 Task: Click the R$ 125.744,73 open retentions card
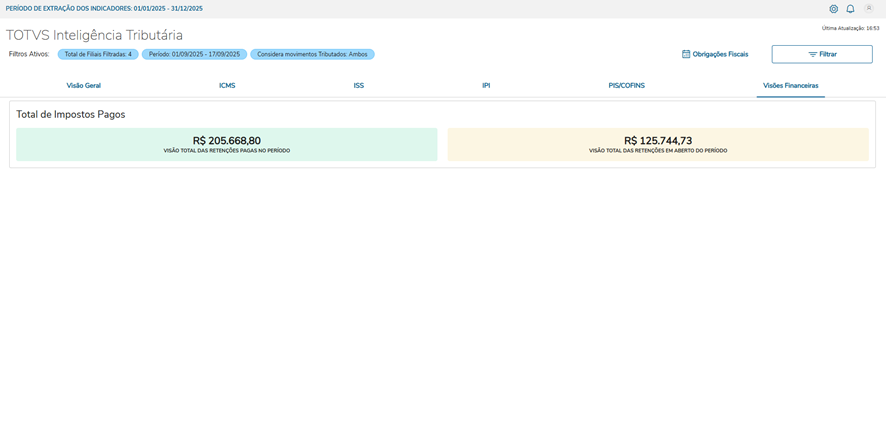tap(658, 144)
